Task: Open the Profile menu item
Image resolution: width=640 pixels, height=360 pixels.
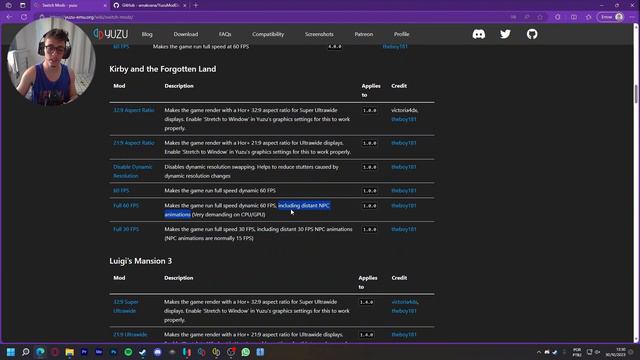Action: (402, 34)
